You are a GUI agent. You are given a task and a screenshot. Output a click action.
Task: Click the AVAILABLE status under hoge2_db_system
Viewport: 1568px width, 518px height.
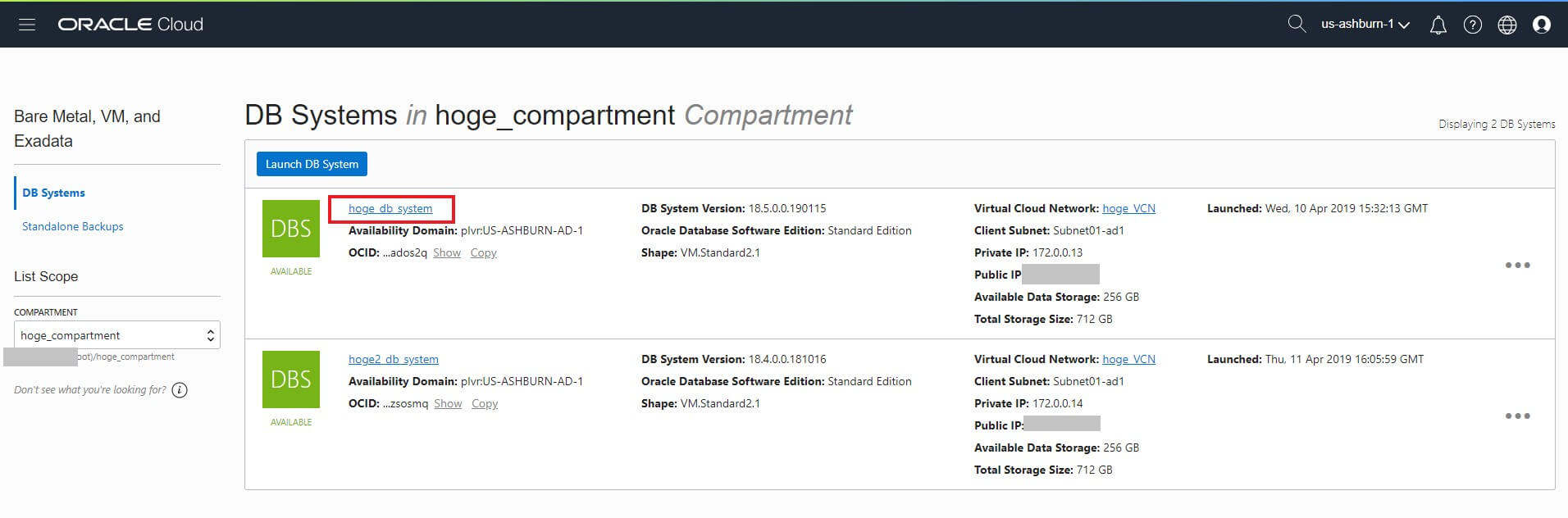(x=291, y=422)
